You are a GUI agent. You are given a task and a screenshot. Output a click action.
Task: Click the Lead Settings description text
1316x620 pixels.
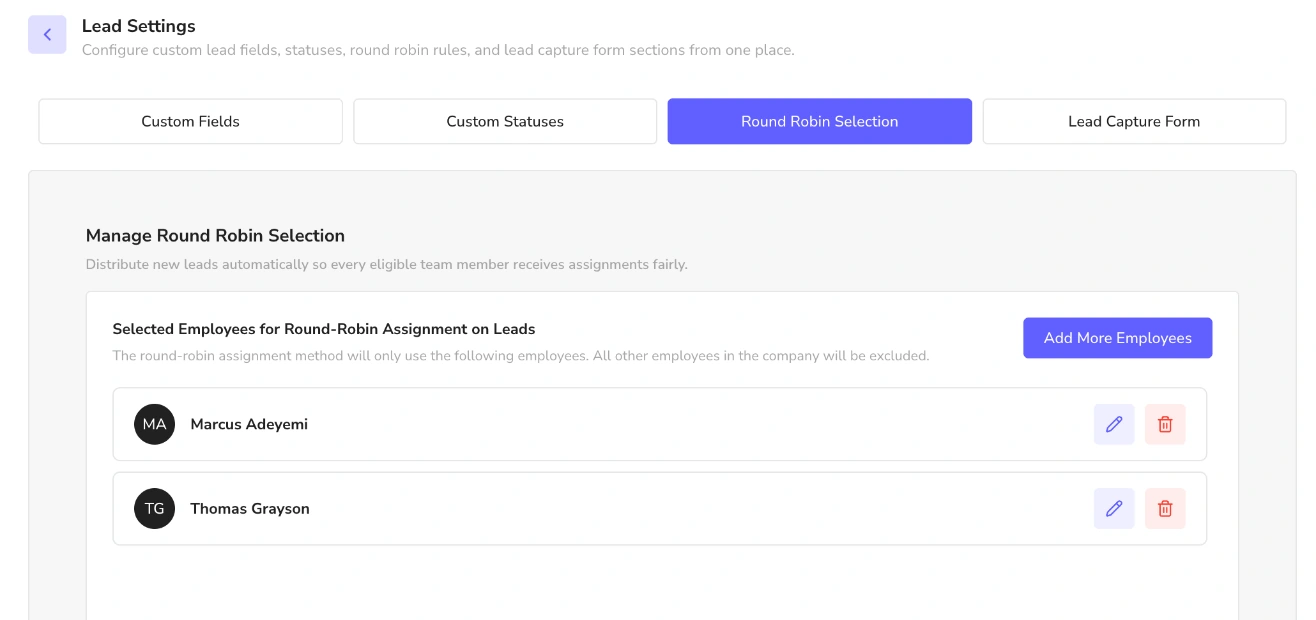[x=438, y=50]
